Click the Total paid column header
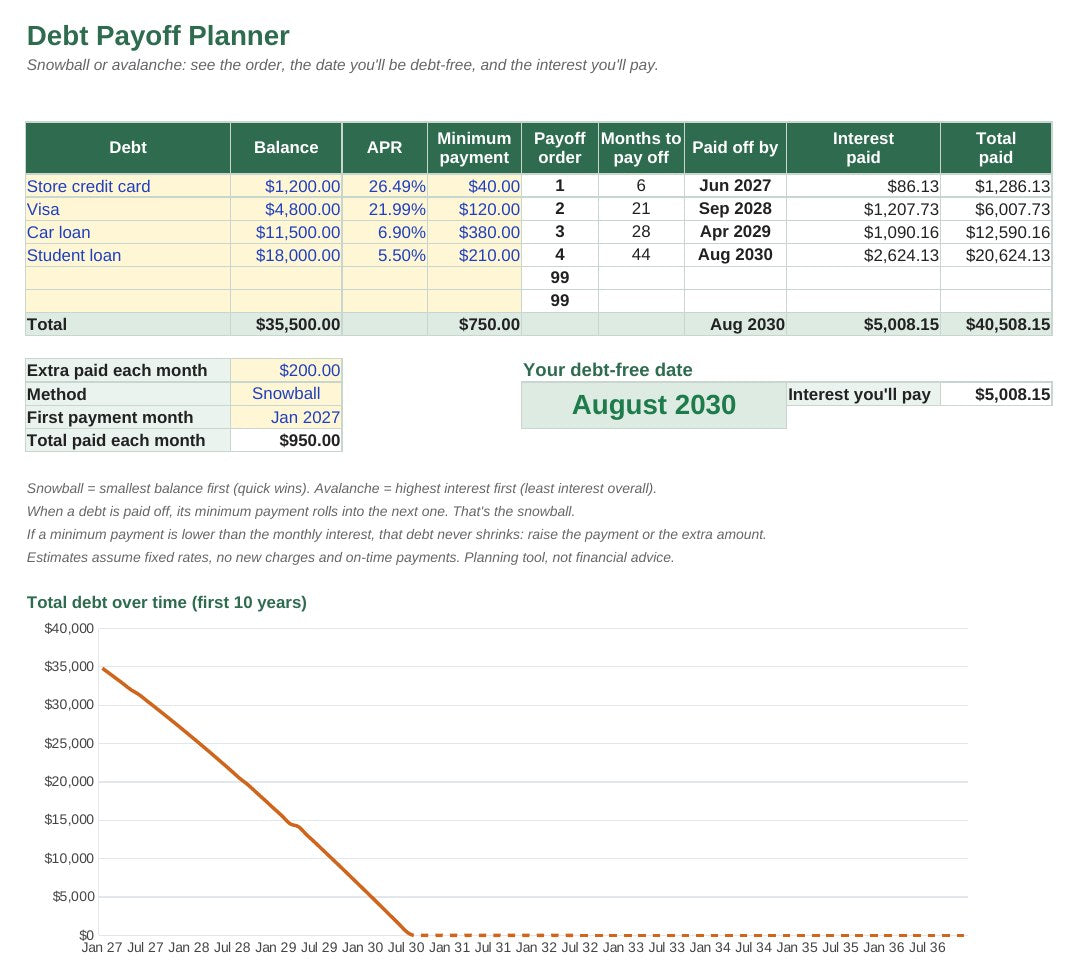1077x977 pixels. tap(996, 148)
